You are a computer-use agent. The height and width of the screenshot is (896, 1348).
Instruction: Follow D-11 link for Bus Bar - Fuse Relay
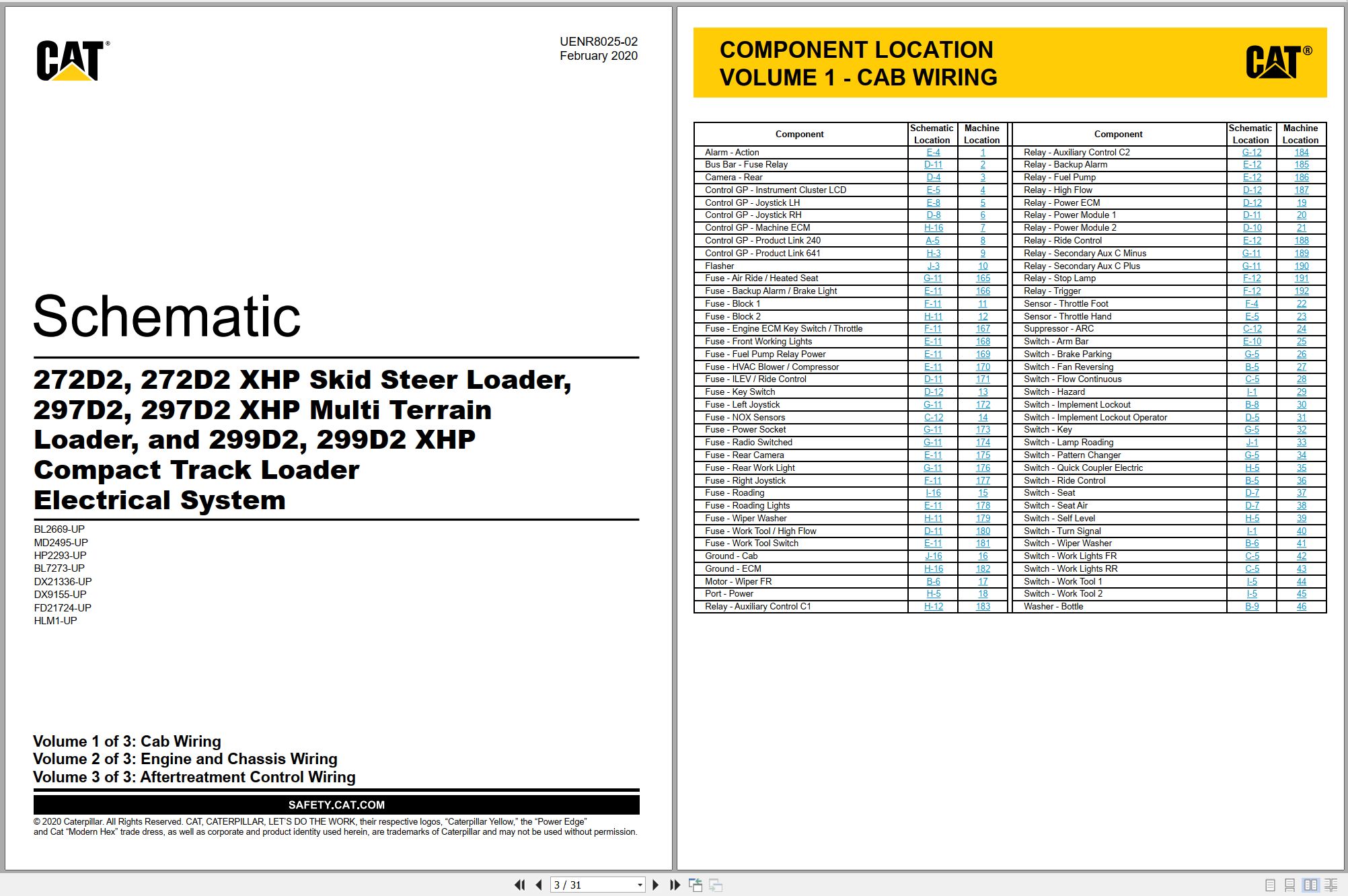[933, 165]
